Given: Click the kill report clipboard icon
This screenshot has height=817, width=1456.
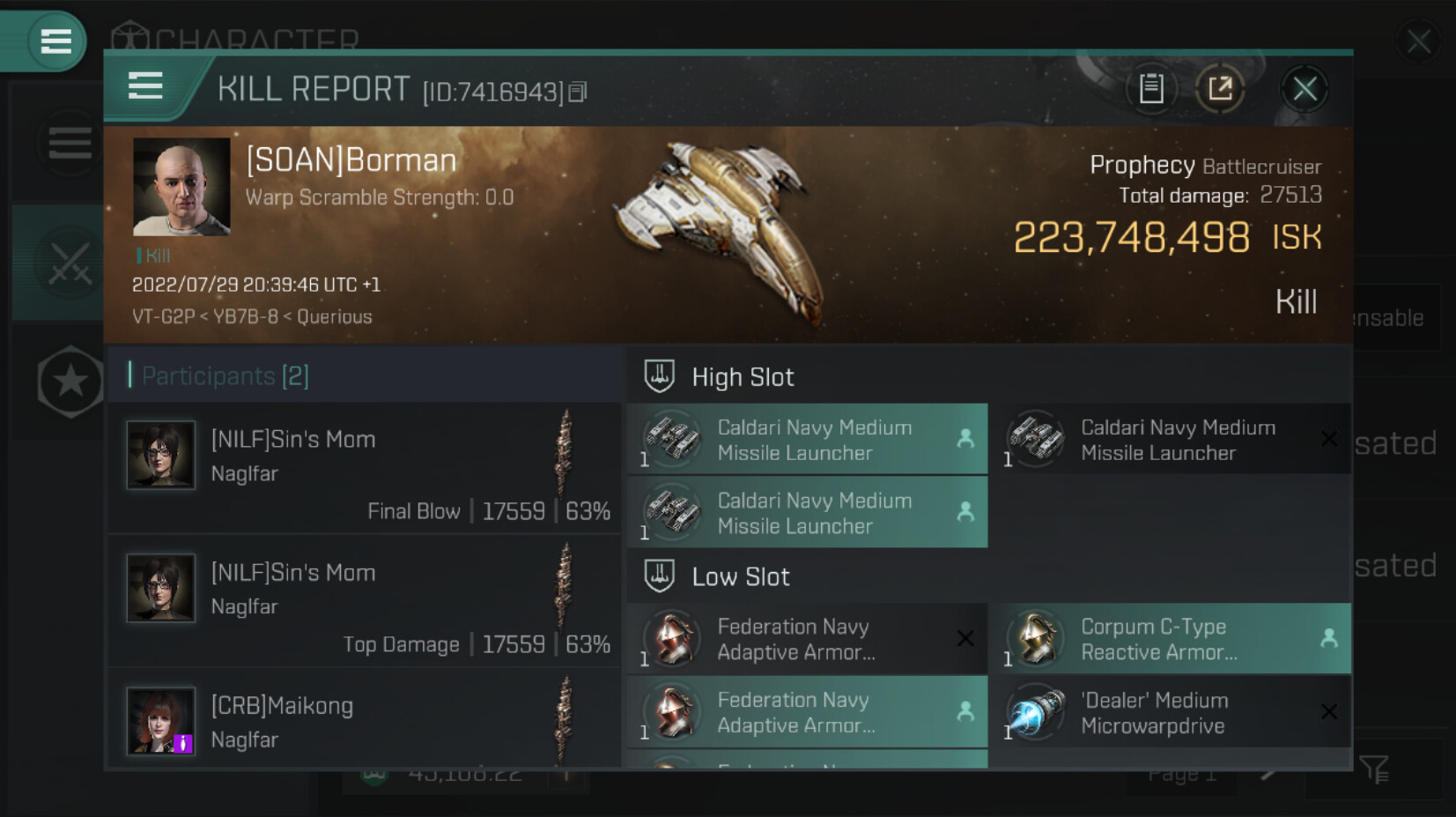Looking at the screenshot, I should (x=1151, y=88).
